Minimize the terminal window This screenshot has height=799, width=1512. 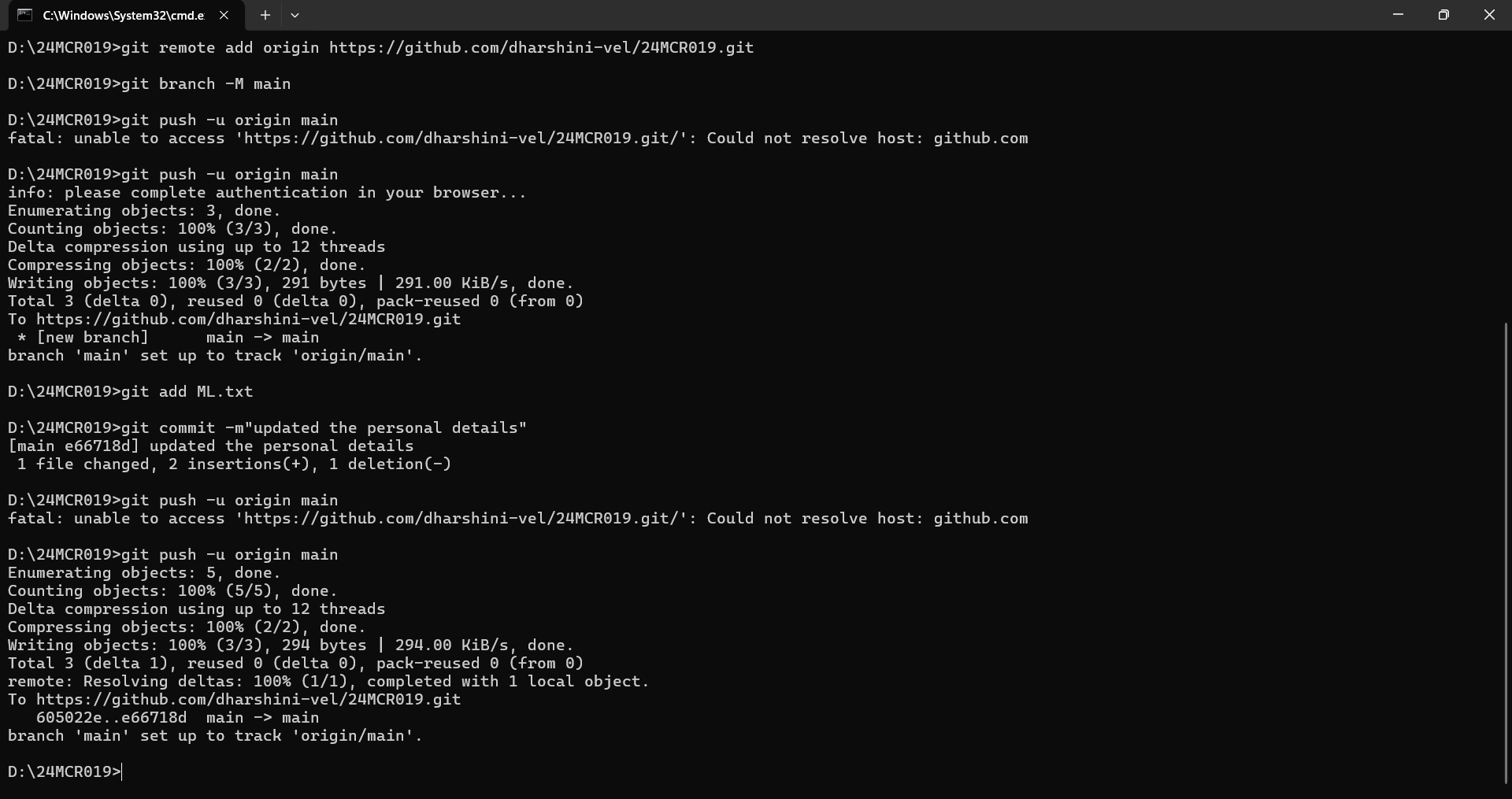point(1398,15)
